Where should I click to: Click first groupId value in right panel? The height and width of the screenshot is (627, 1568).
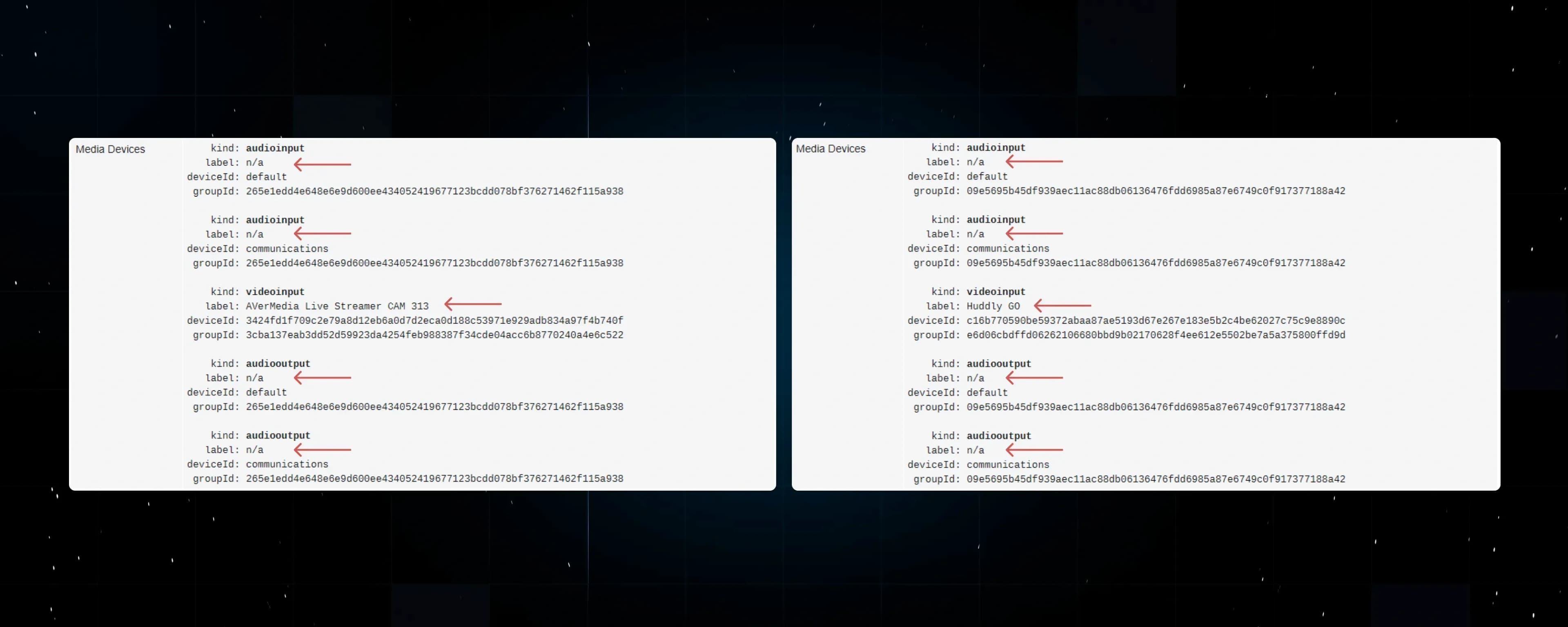coord(1155,191)
